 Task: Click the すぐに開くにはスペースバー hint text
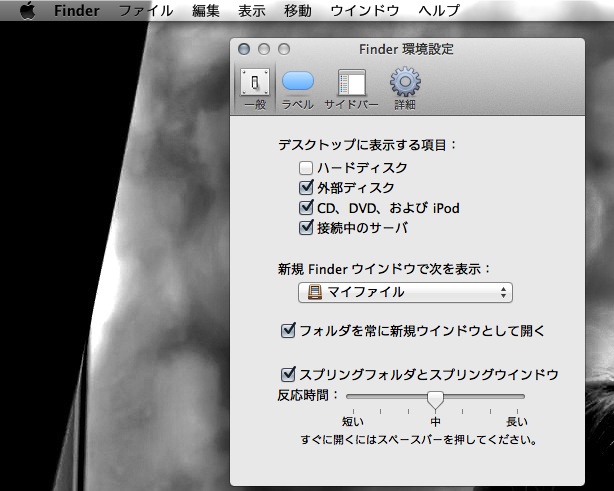tap(418, 440)
